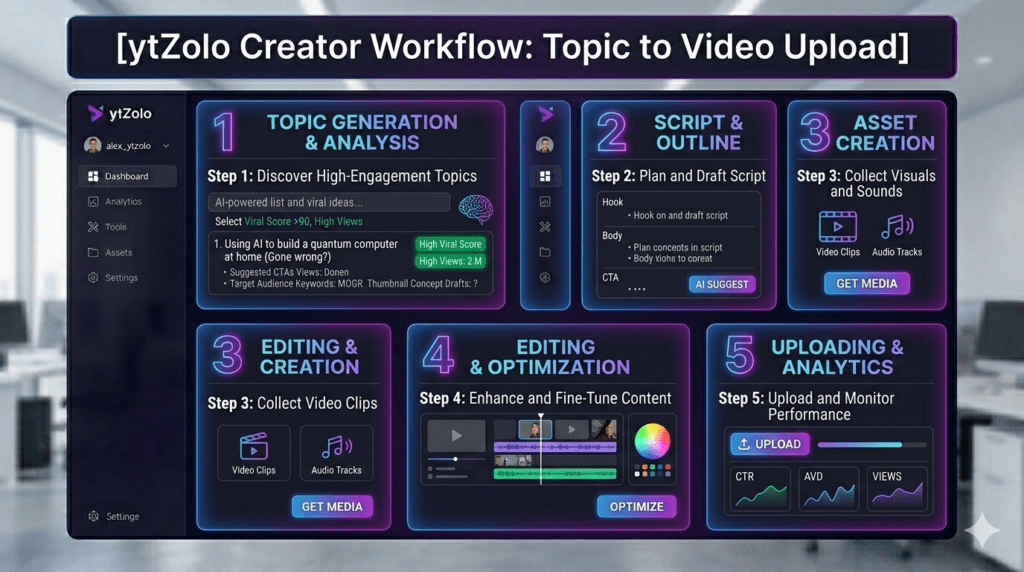The width and height of the screenshot is (1024, 572).
Task: Click Audio Tracks icon in Asset Creation
Action: pos(897,227)
